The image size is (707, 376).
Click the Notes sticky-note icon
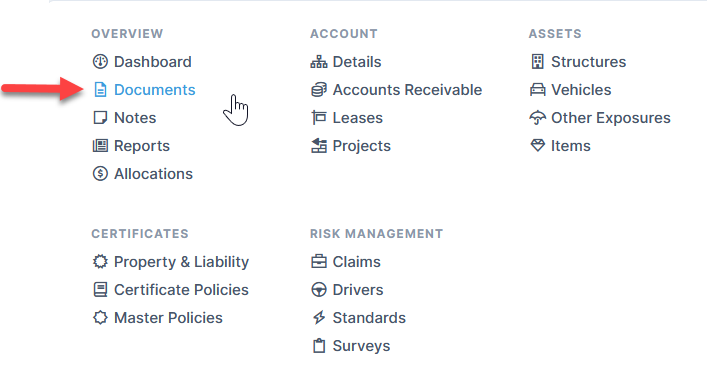pyautogui.click(x=100, y=118)
